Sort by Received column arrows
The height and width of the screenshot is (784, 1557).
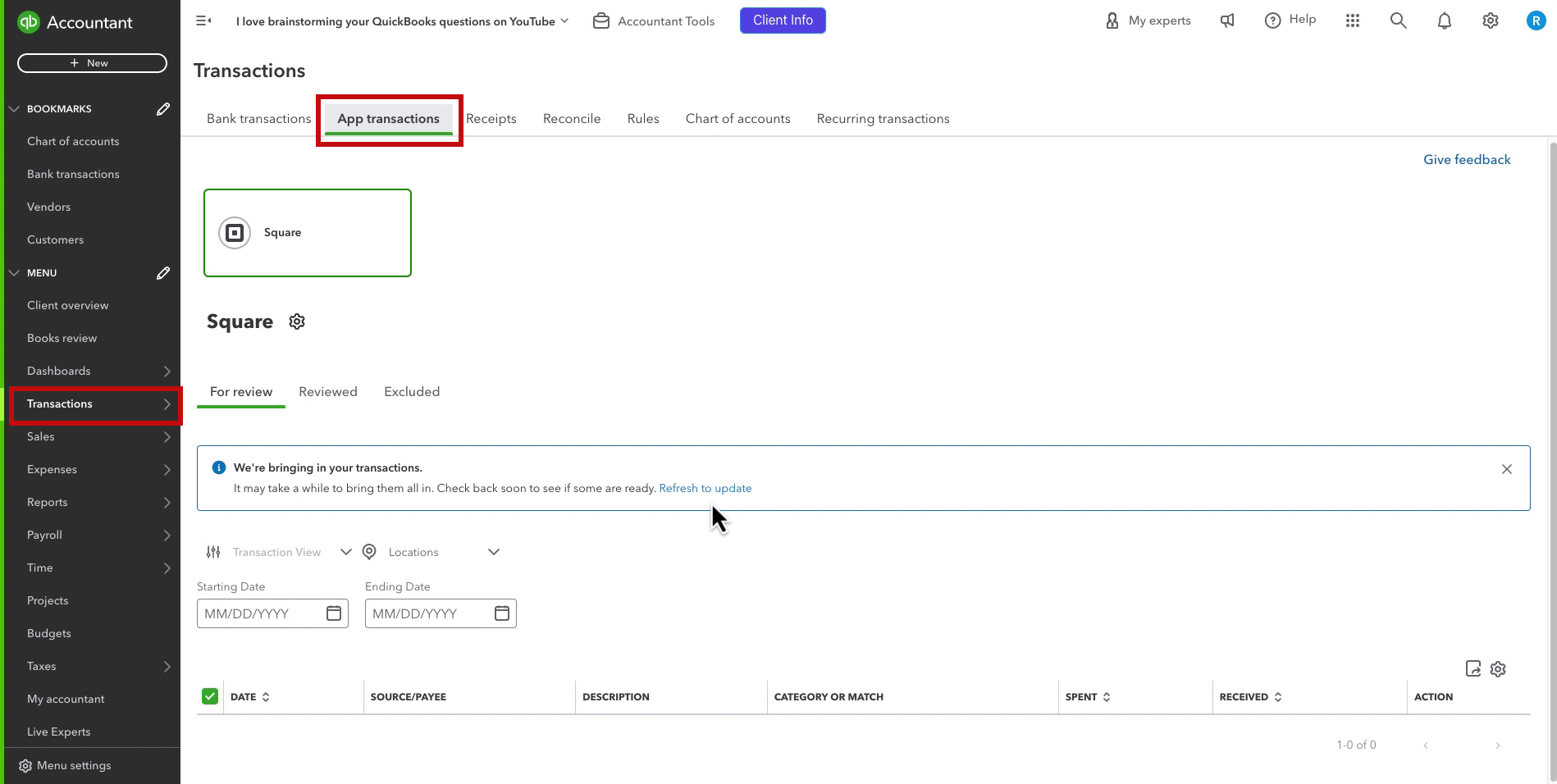click(x=1278, y=697)
